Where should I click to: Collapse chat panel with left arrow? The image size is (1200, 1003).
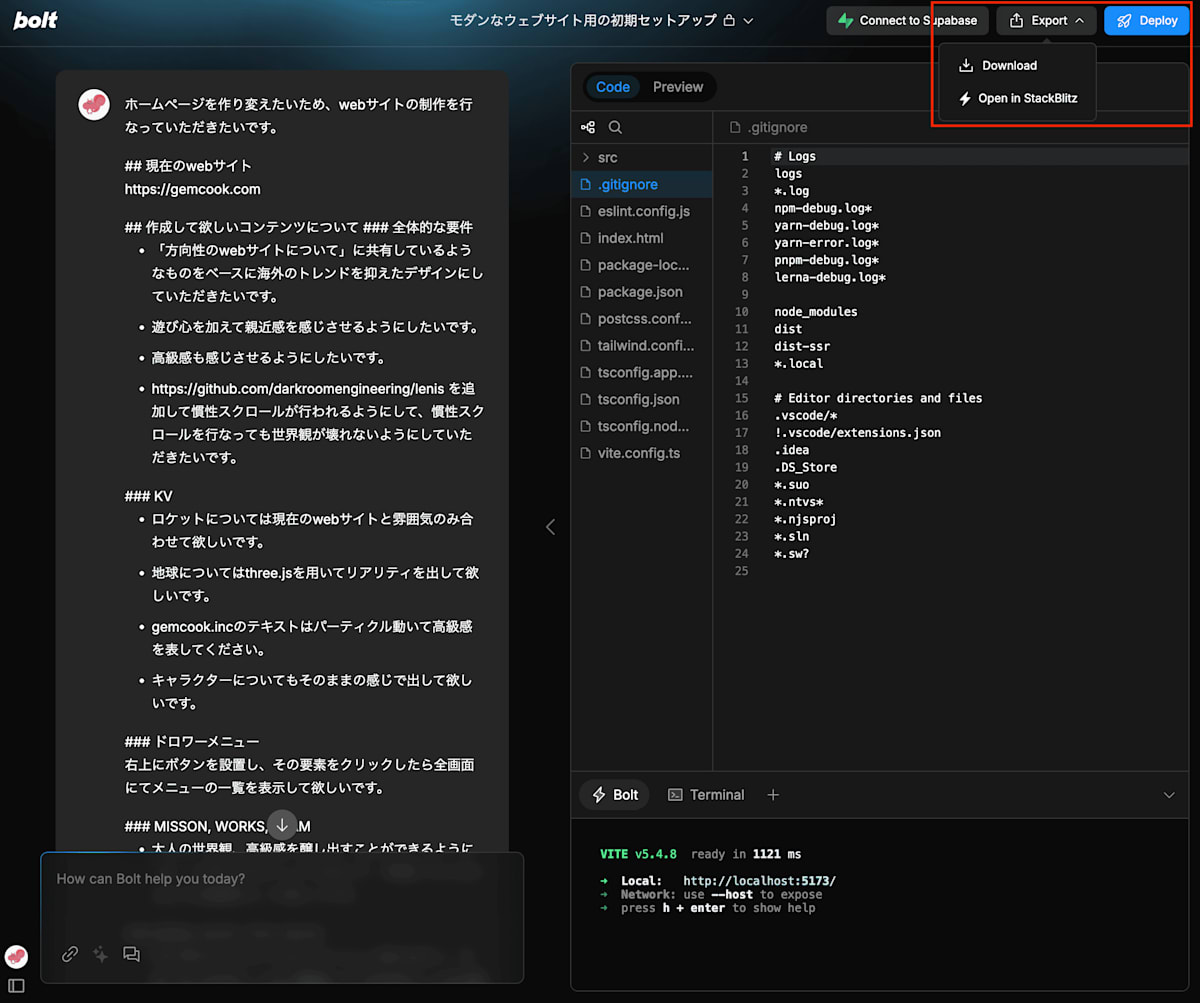[549, 527]
